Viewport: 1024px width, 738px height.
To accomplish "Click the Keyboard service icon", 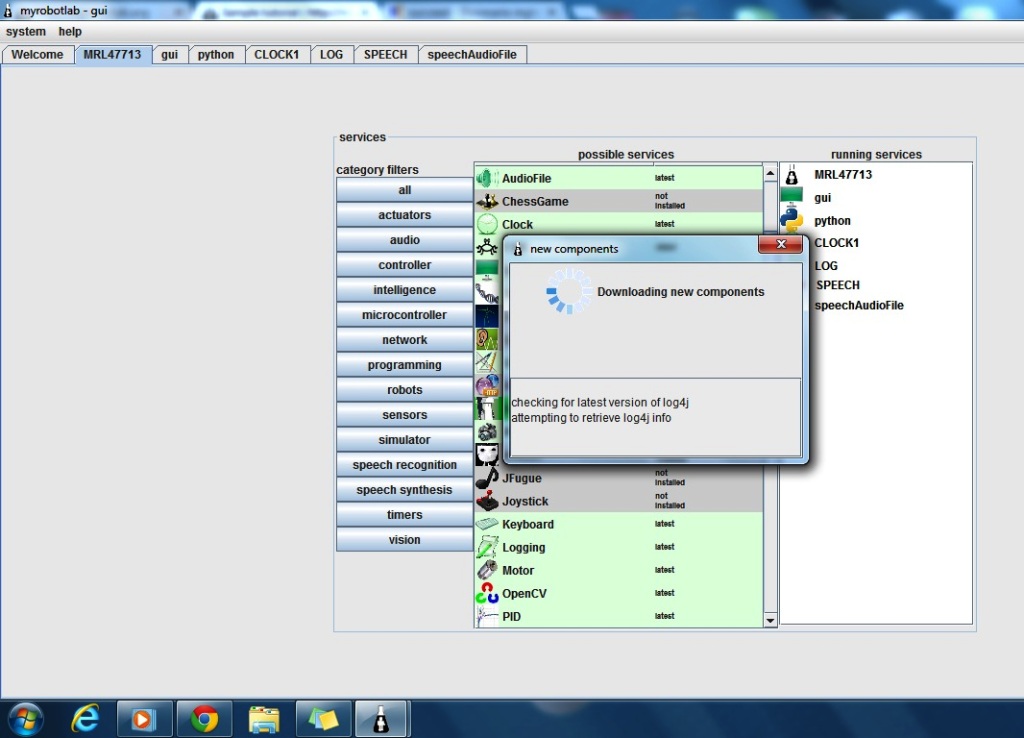I will click(487, 524).
